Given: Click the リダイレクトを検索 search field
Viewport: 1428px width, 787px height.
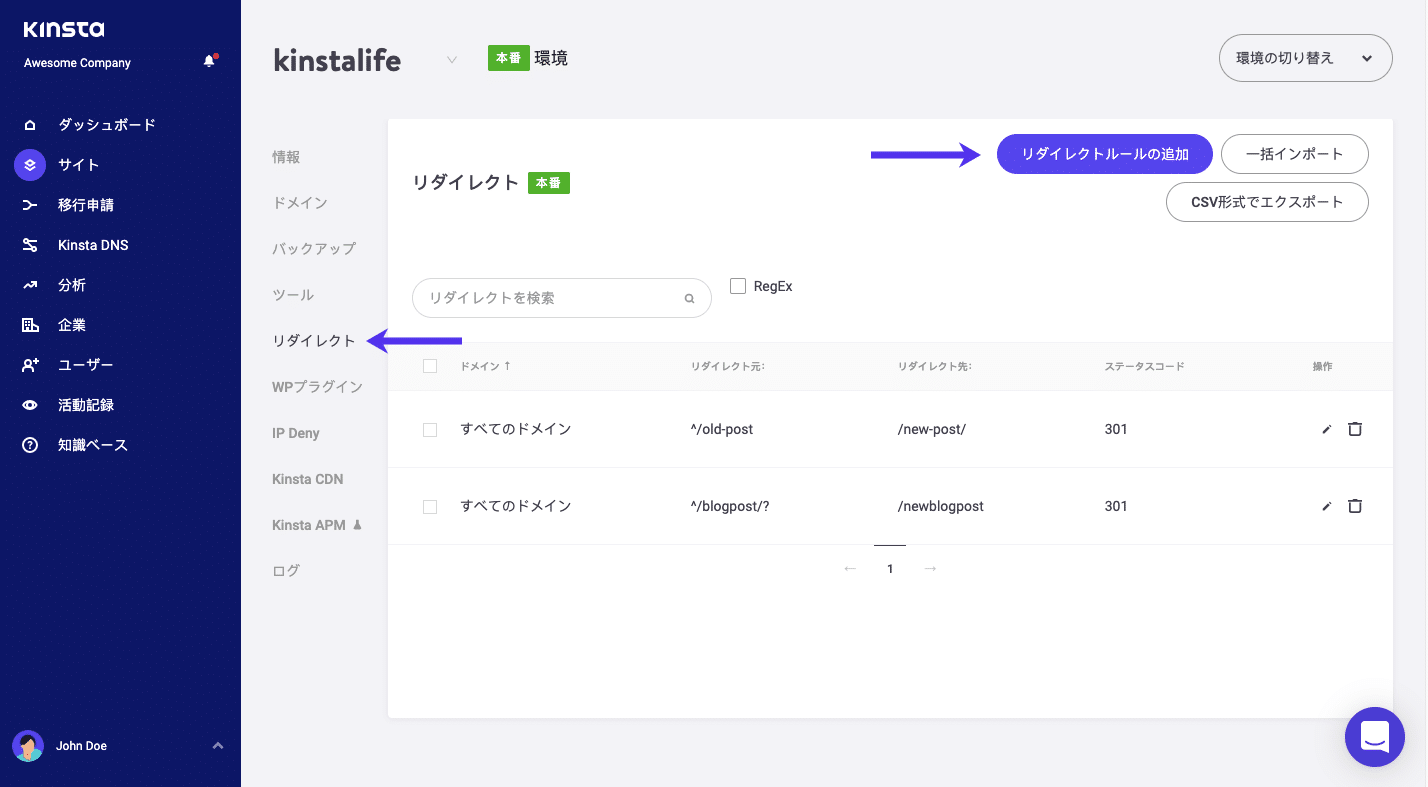Looking at the screenshot, I should click(545, 297).
